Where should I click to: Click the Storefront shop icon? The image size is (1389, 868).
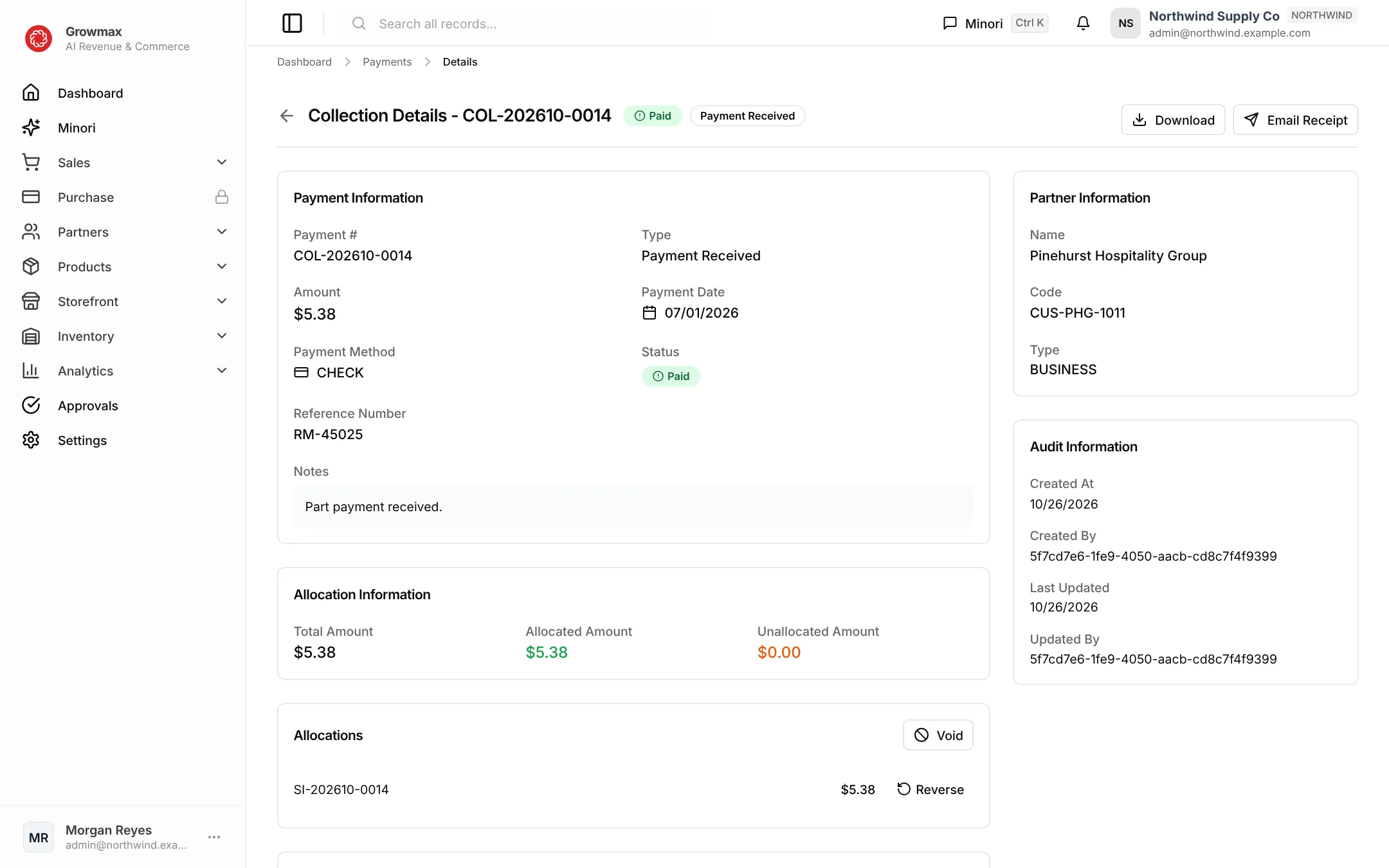(31, 302)
